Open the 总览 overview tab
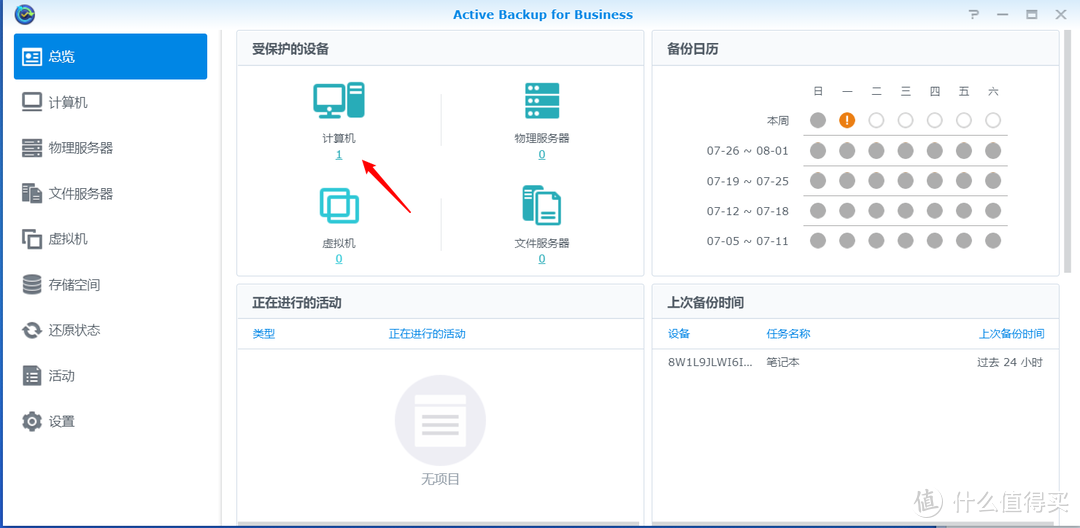Image resolution: width=1080 pixels, height=528 pixels. (110, 56)
